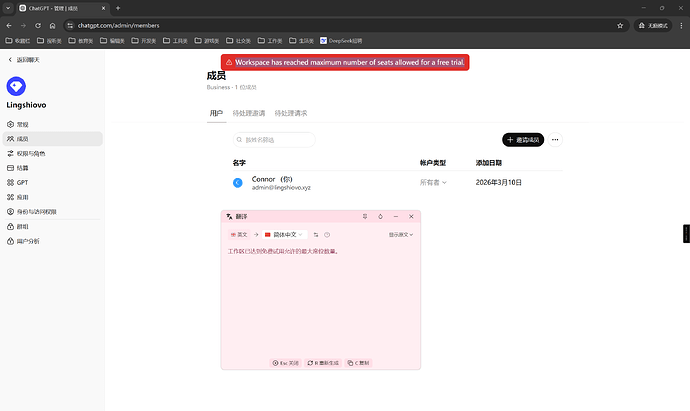Click the Lingshiovo workspace logo
690x411 pixels.
coord(16,86)
